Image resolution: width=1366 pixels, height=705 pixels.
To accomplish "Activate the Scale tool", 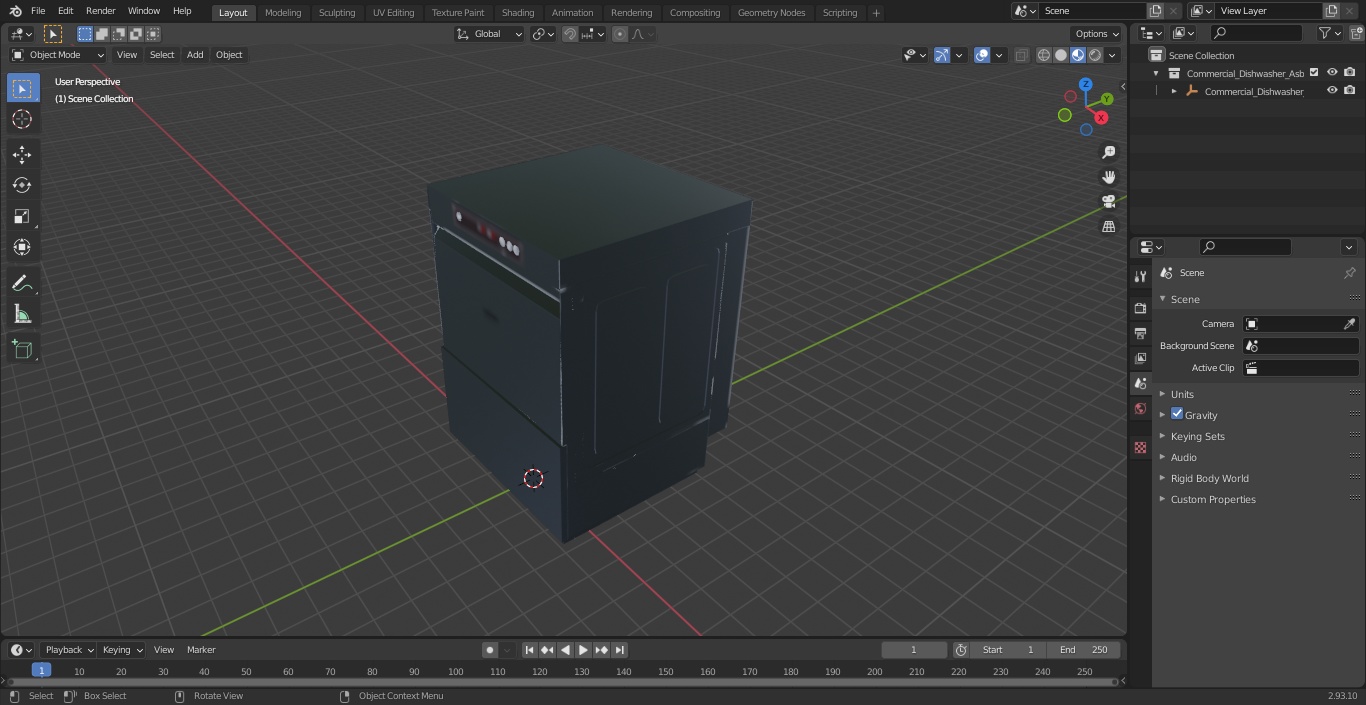I will (22, 216).
